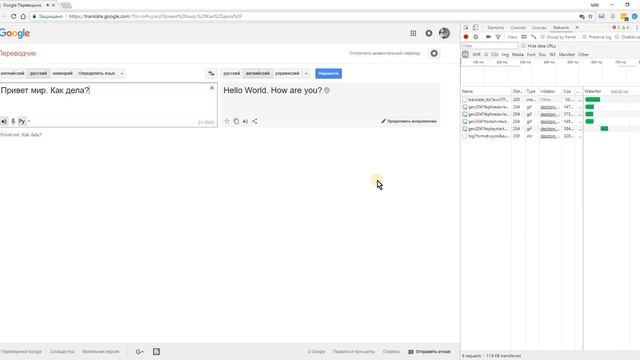
Task: Open the Google account avatar
Action: tap(444, 33)
